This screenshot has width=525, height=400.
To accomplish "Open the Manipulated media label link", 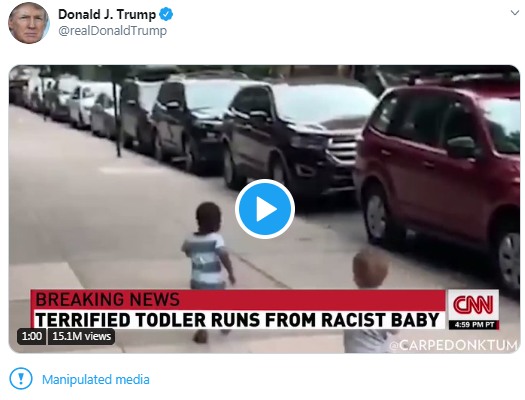I will click(96, 380).
